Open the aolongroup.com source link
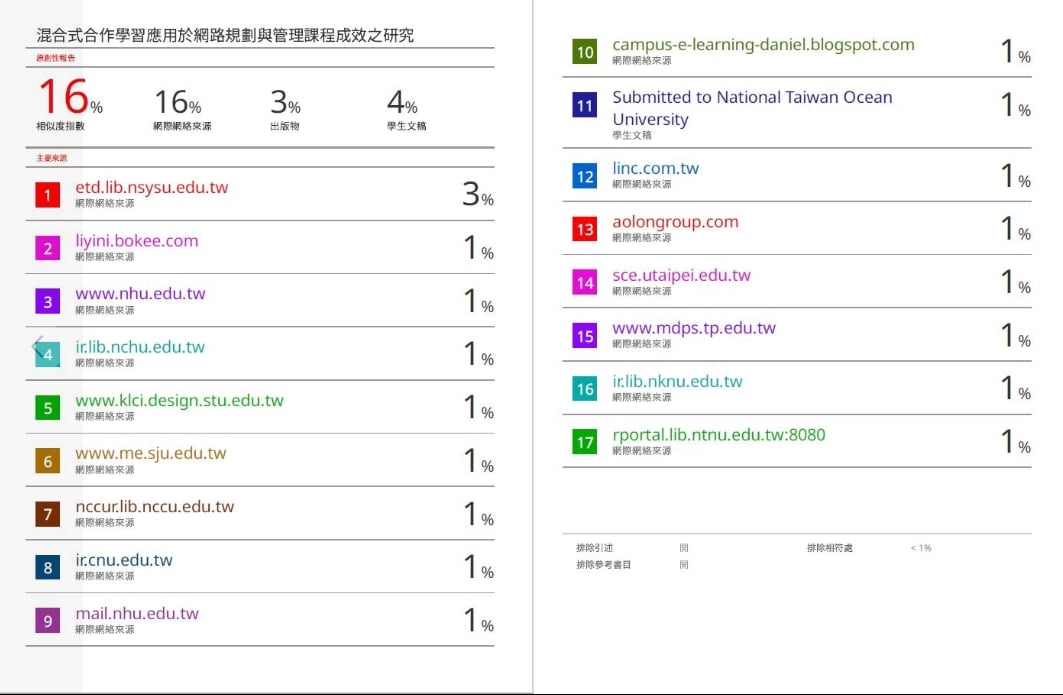 pos(675,222)
